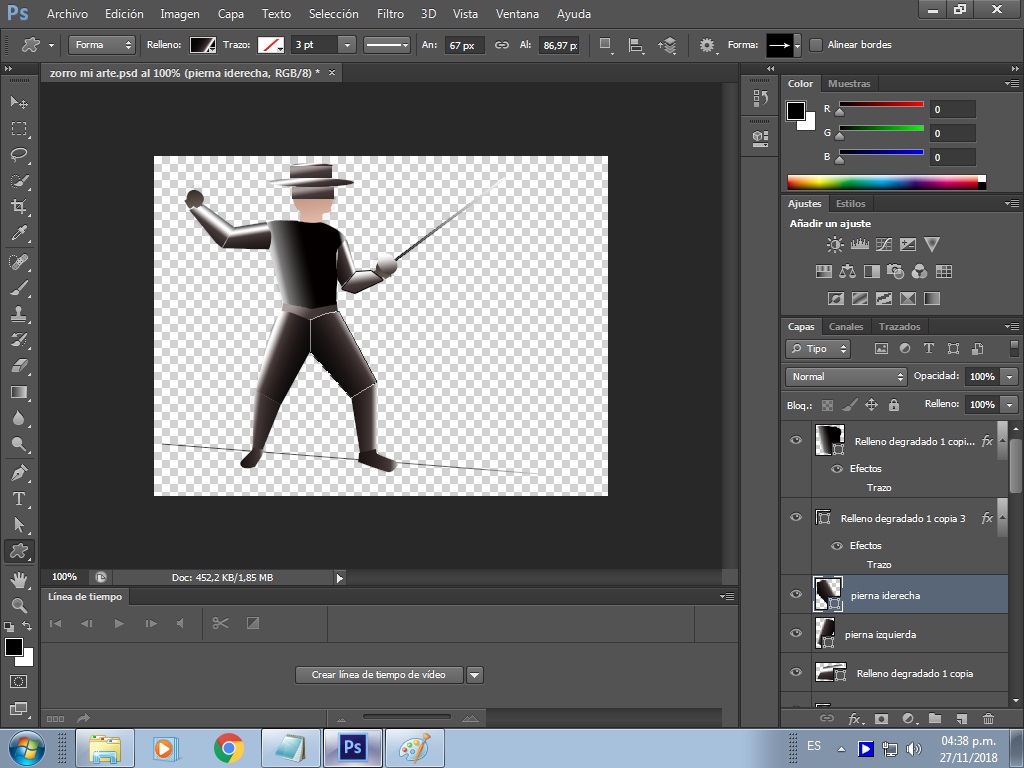The height and width of the screenshot is (768, 1024).
Task: Open the Forma tool mode dropdown
Action: (102, 45)
